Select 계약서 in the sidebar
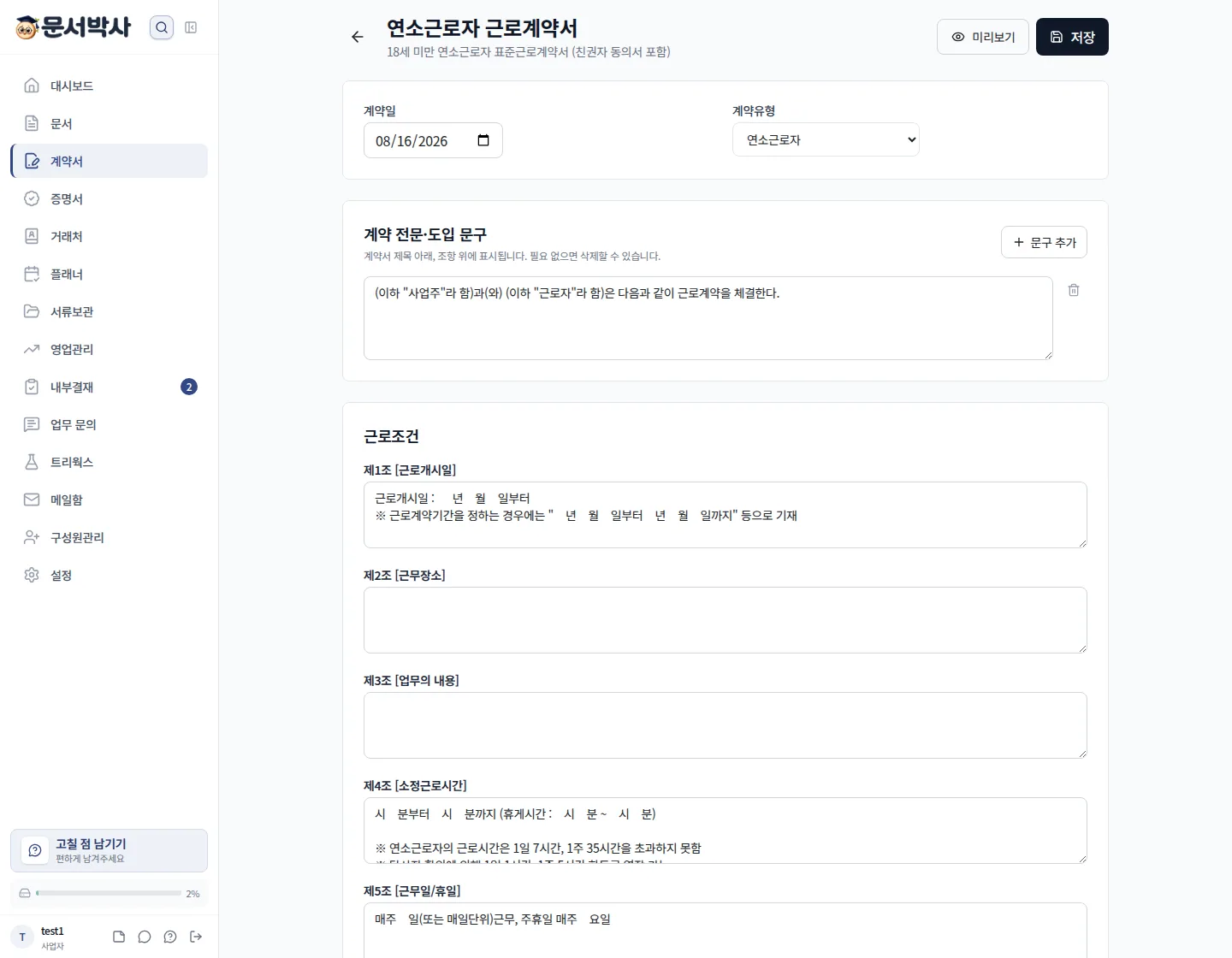Screen dimensions: 1232x958 110,161
